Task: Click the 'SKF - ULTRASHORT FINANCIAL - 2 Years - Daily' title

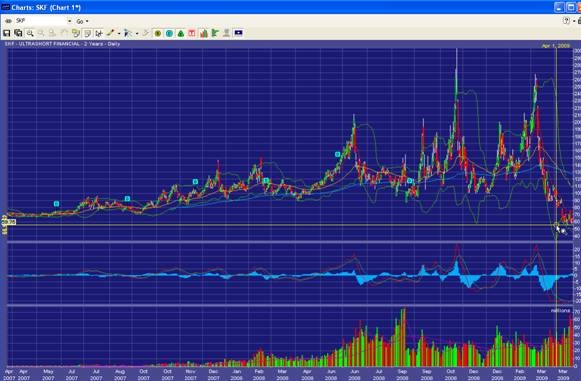Action: pyautogui.click(x=62, y=44)
